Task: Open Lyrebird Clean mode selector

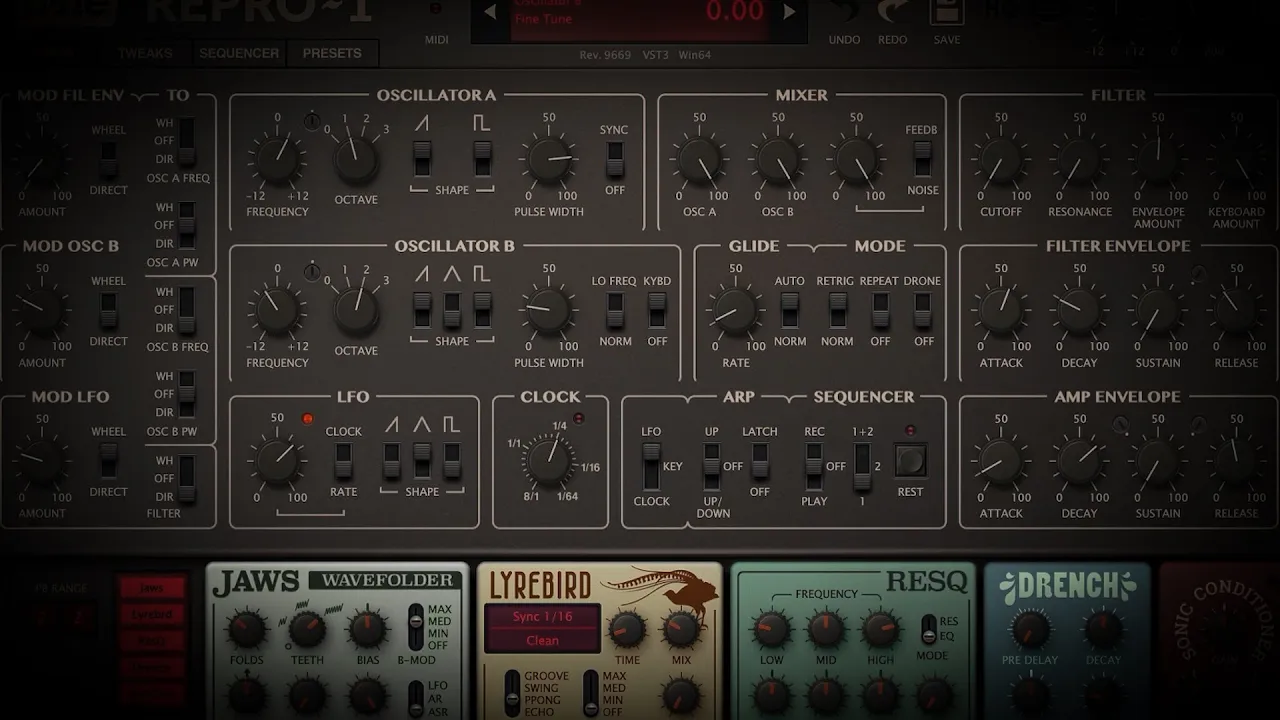Action: click(543, 640)
